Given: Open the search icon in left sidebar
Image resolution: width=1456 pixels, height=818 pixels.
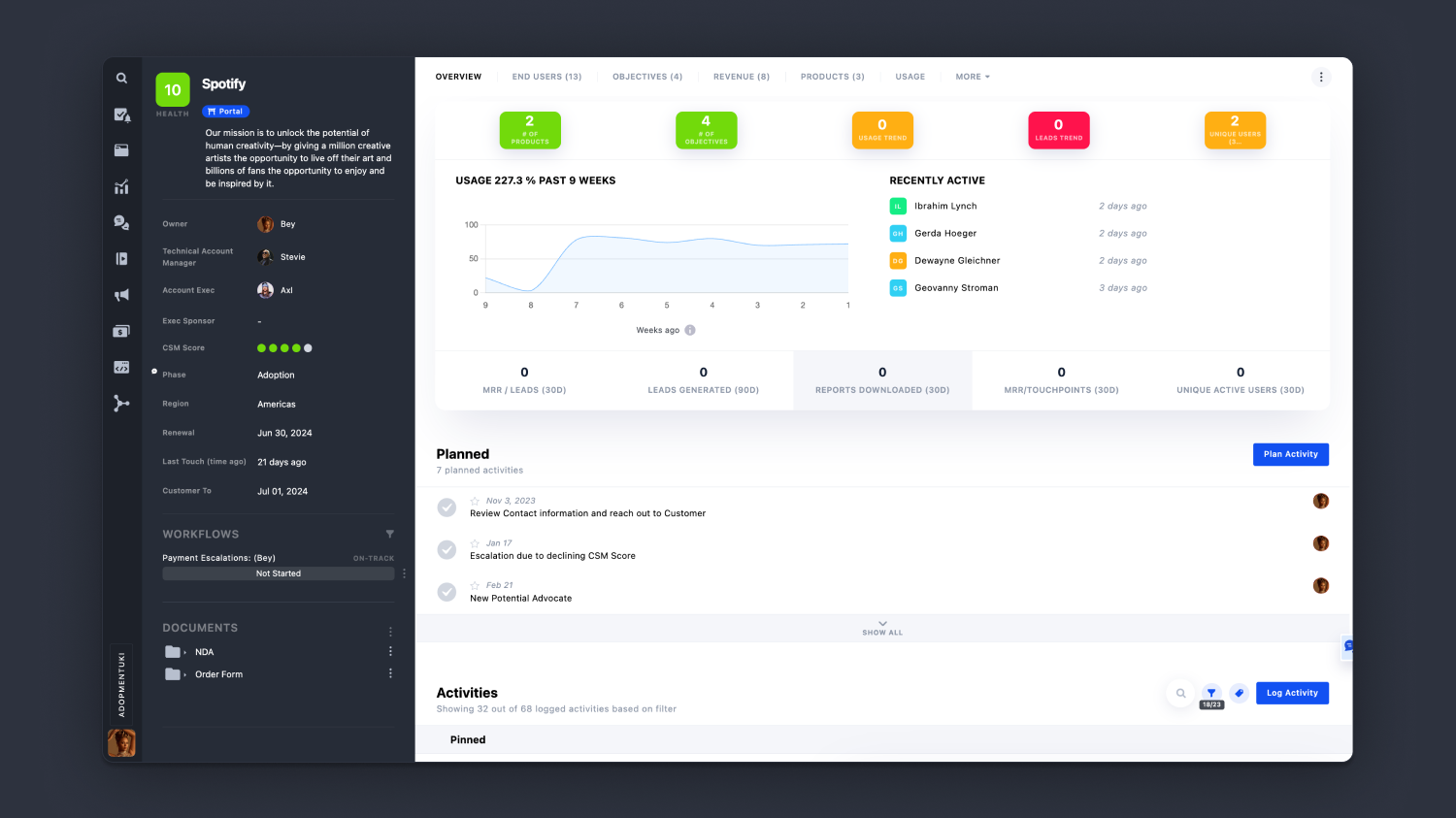Looking at the screenshot, I should point(121,78).
